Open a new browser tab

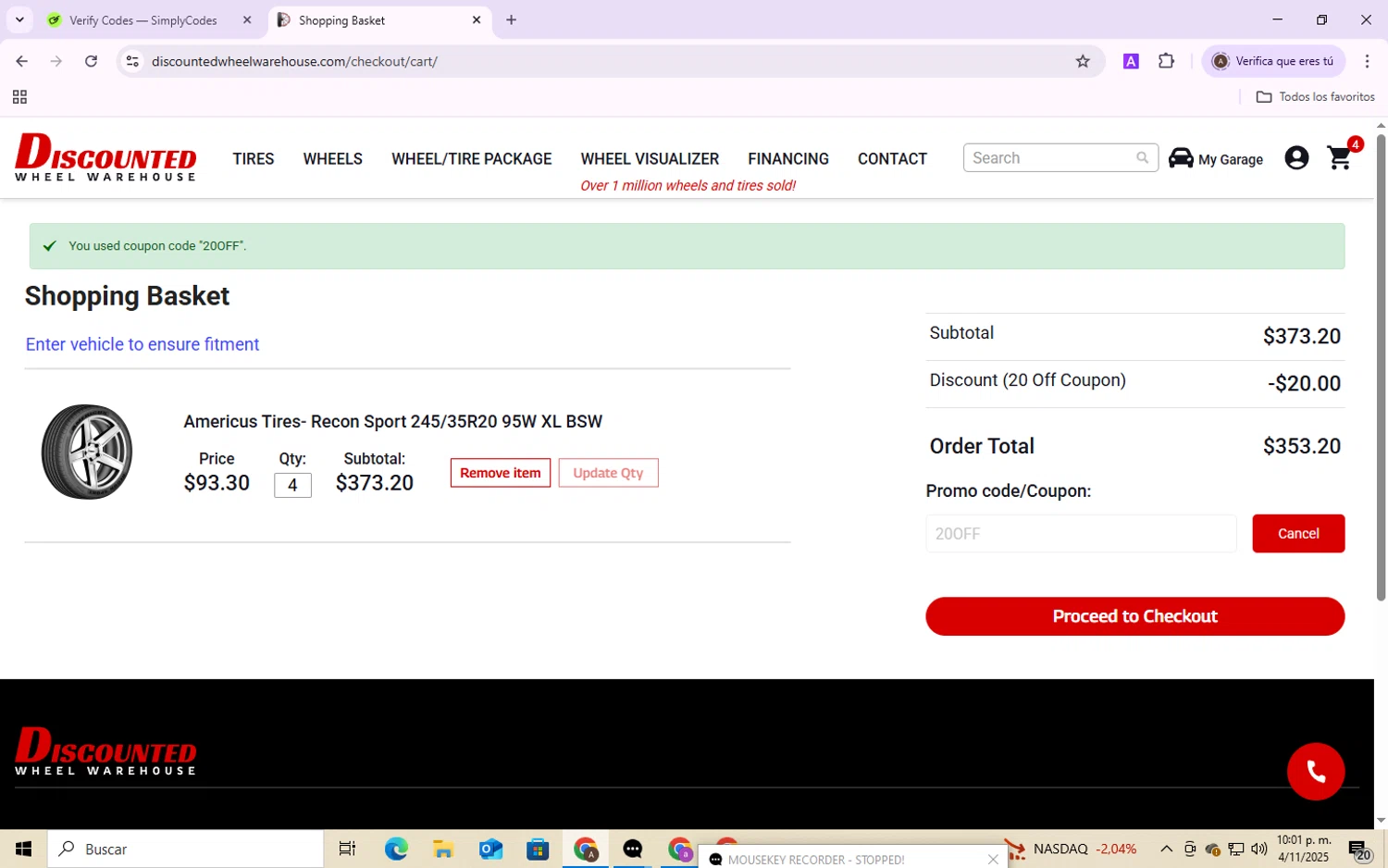[511, 19]
